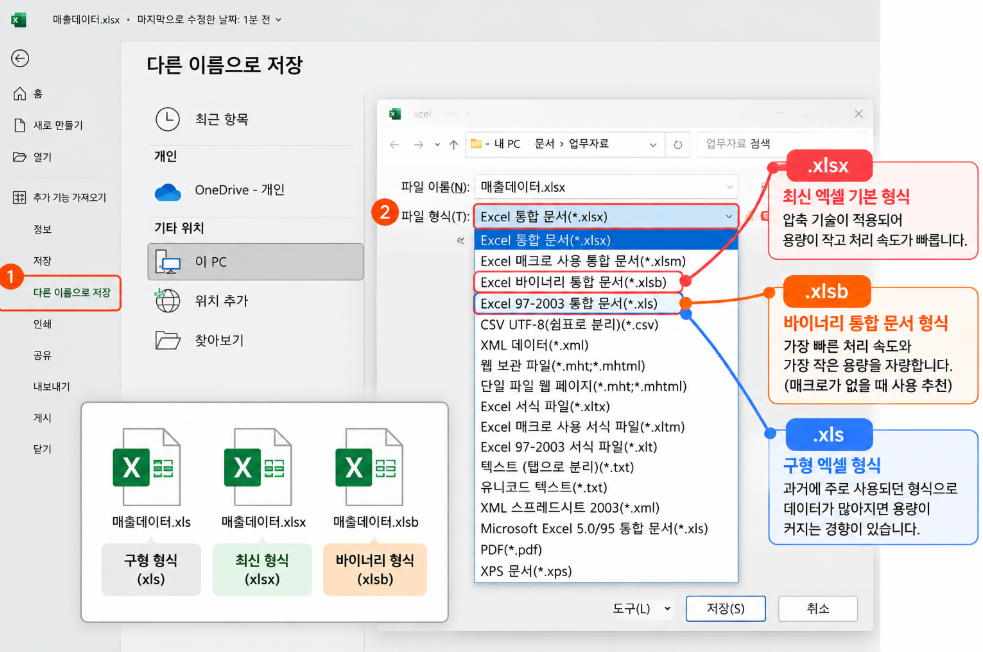The width and height of the screenshot is (983, 652).
Task: Click the 위치 추가 globe icon
Action: click(x=167, y=301)
